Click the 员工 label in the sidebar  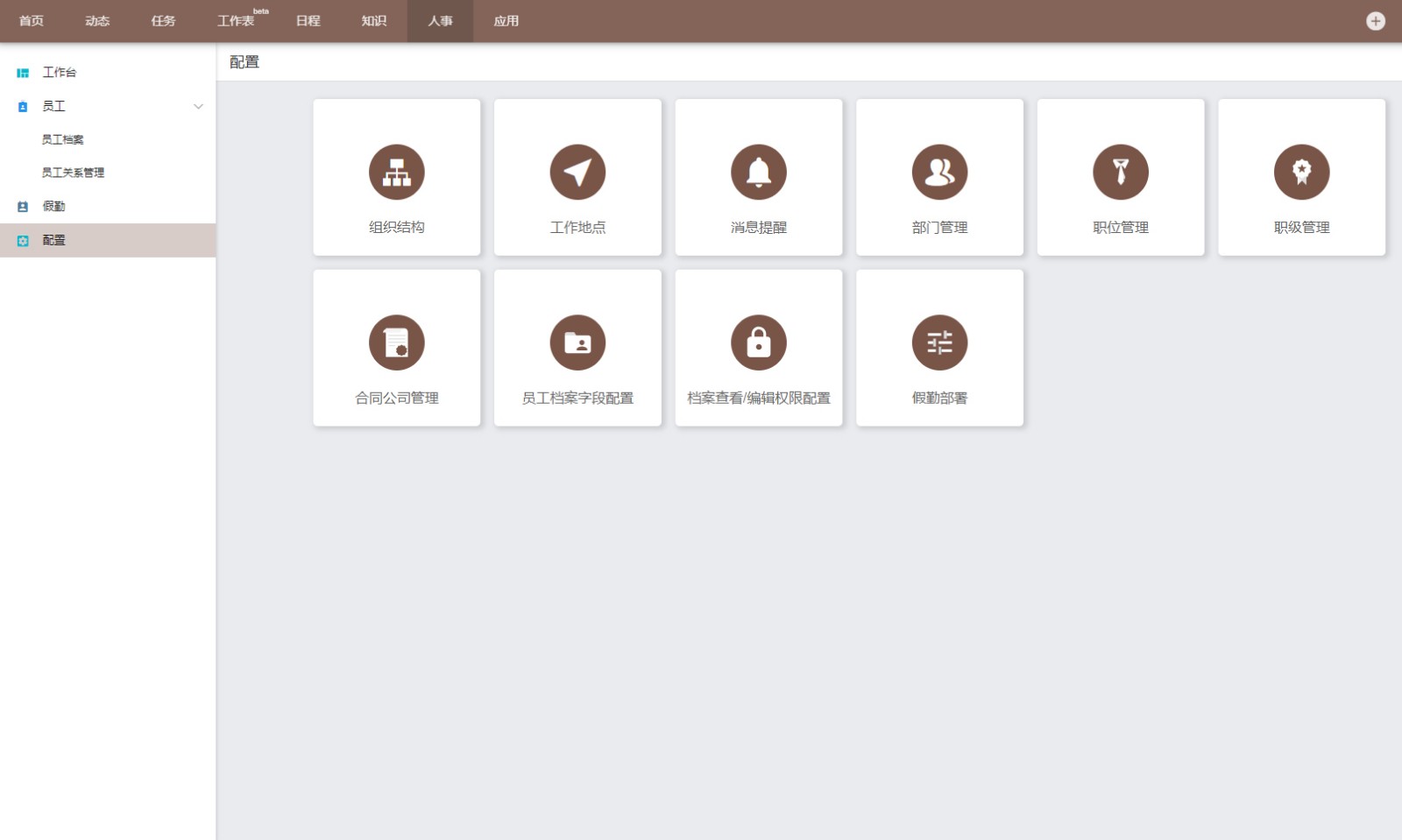(53, 107)
